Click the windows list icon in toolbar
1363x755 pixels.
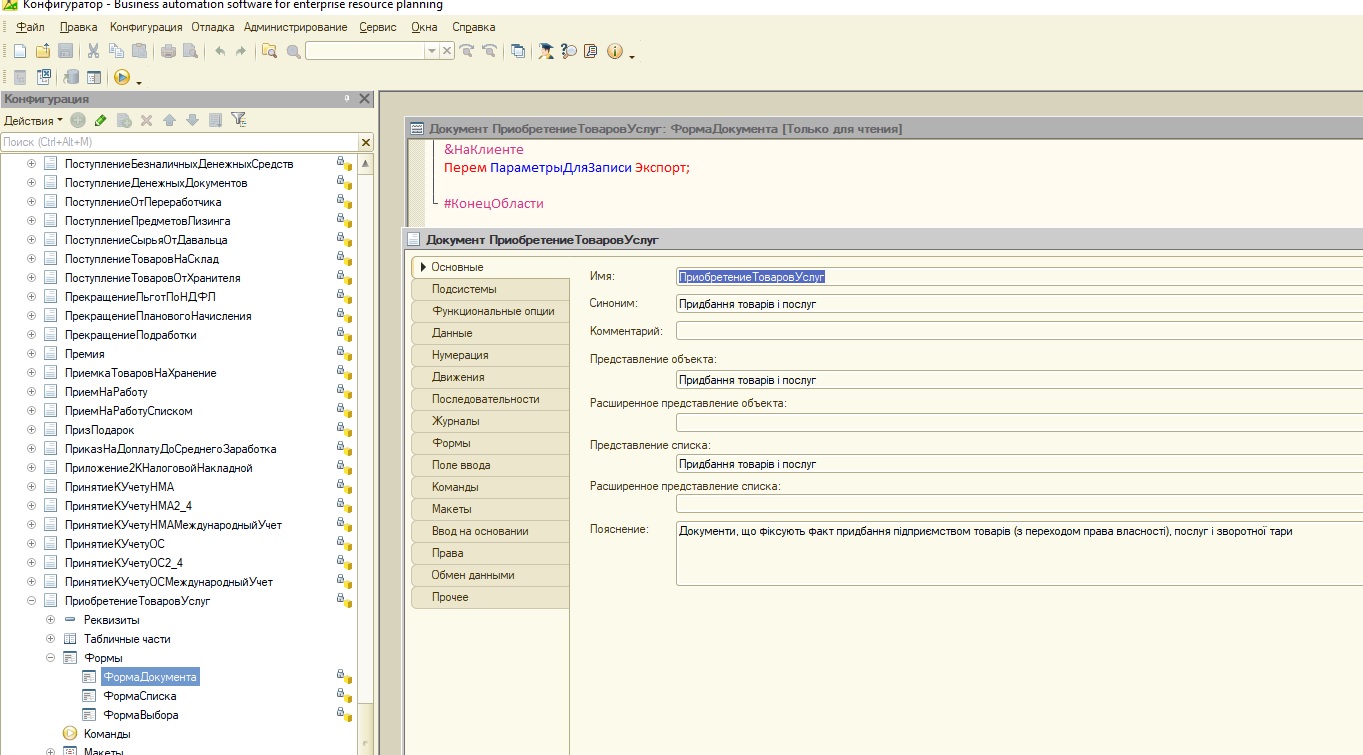pyautogui.click(x=517, y=51)
